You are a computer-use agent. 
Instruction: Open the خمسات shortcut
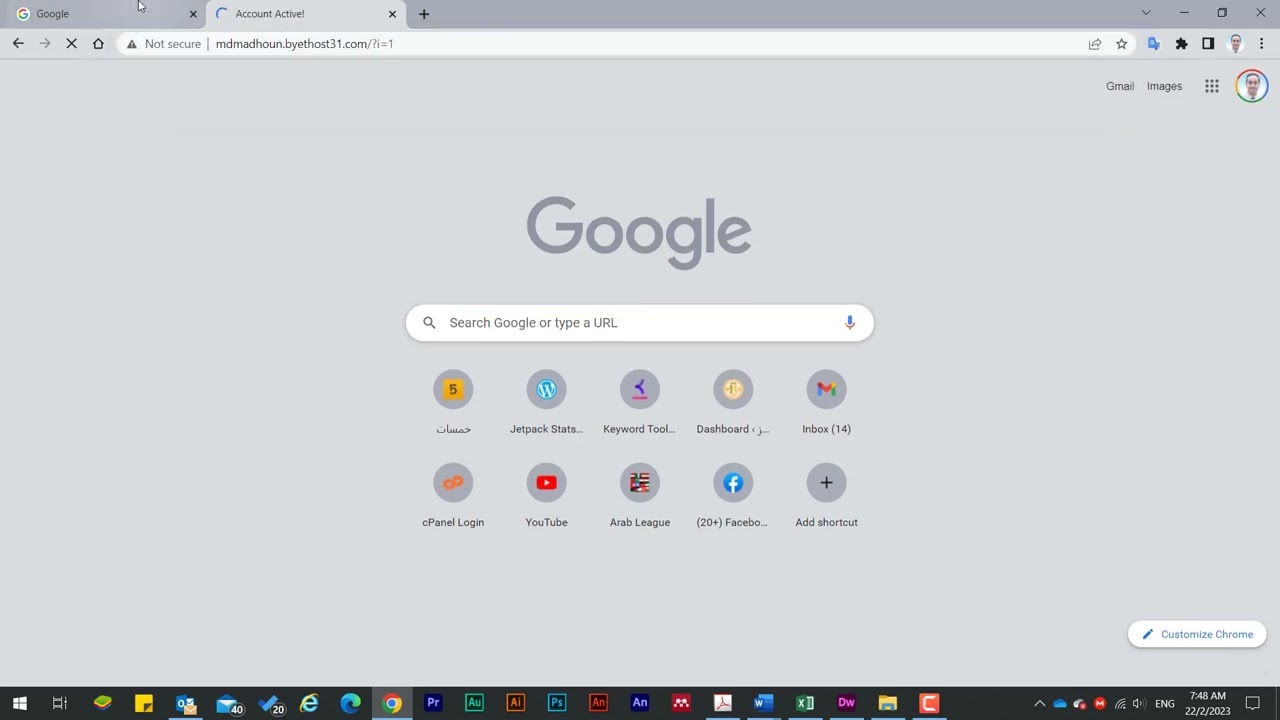(453, 403)
